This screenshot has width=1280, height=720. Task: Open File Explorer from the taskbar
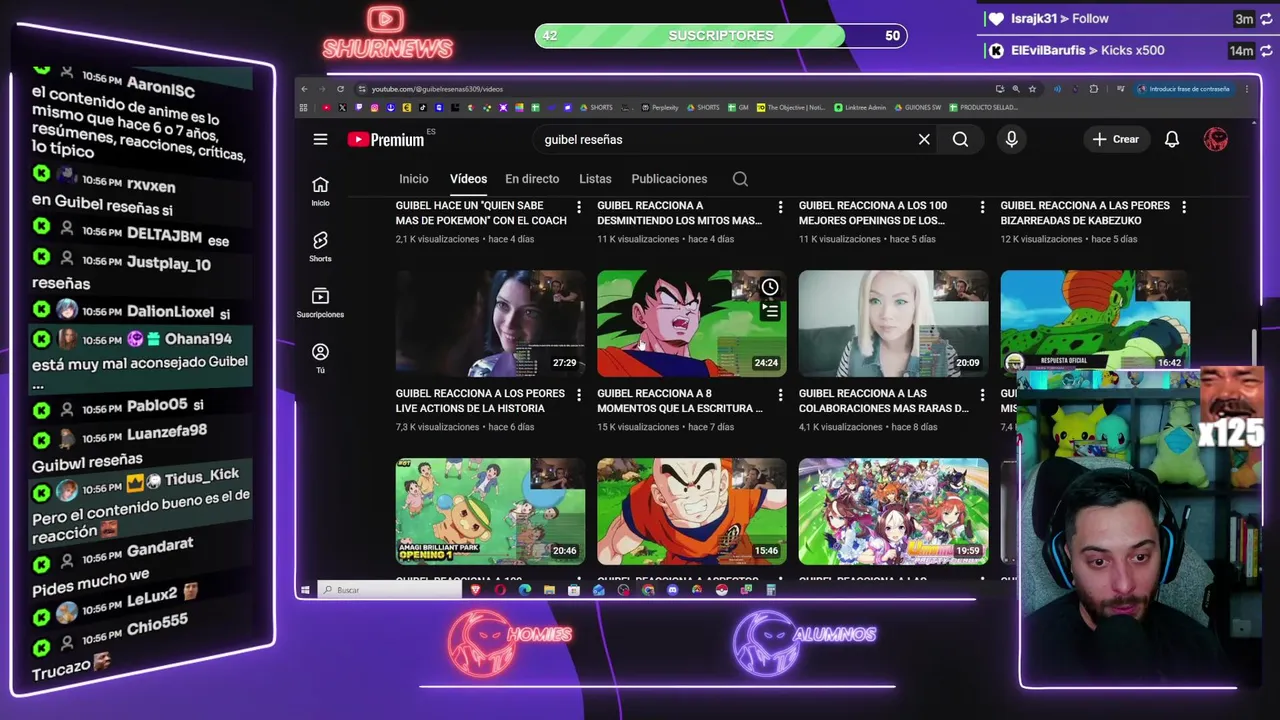tap(549, 590)
